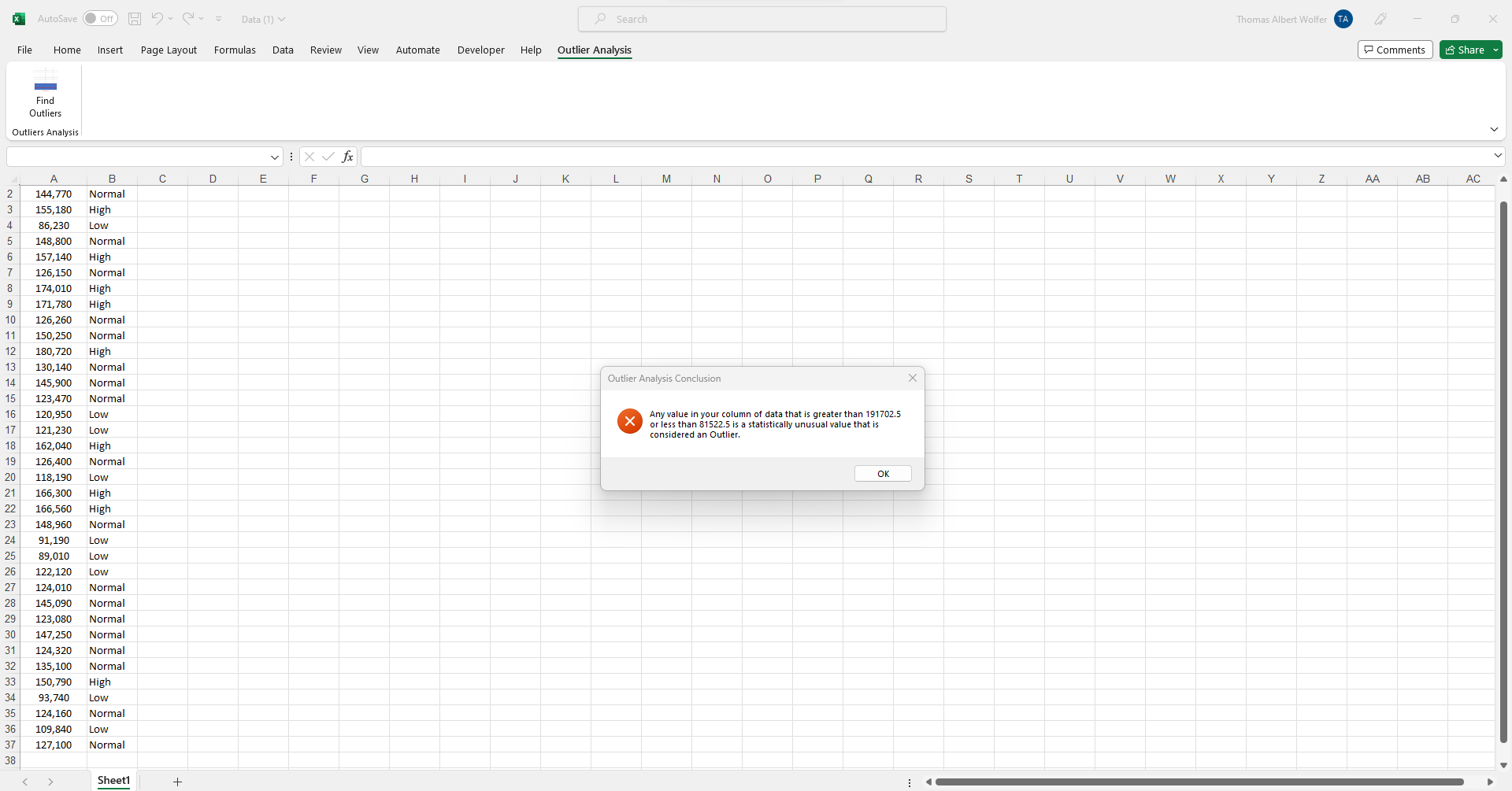Expand the formula bar chevron
The height and width of the screenshot is (791, 1512).
1498,156
